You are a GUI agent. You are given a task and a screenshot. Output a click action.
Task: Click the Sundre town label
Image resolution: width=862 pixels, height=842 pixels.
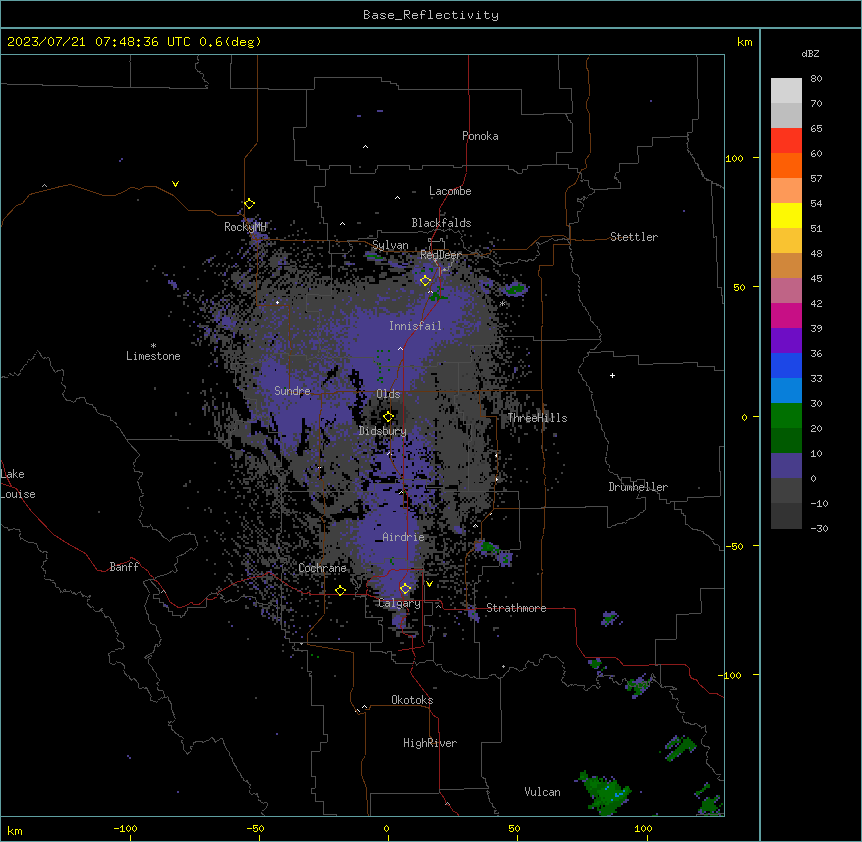[292, 391]
